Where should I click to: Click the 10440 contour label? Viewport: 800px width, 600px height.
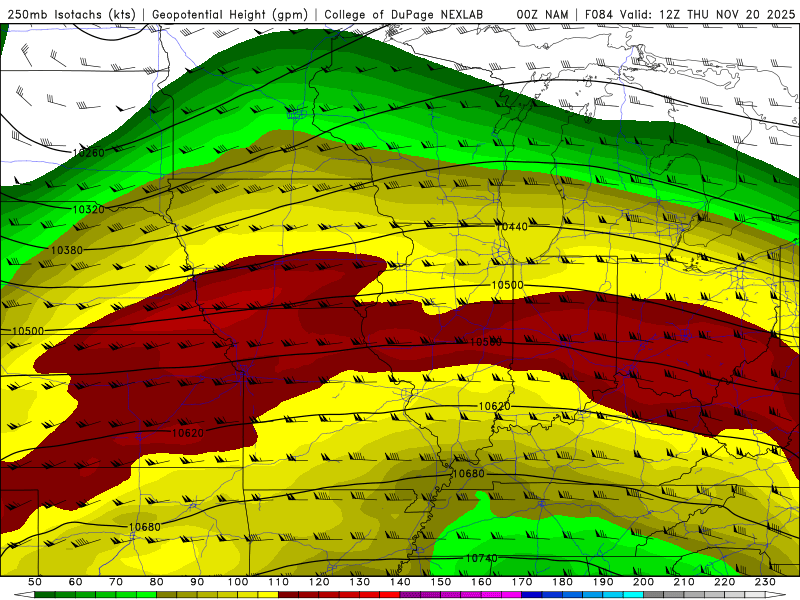[513, 227]
